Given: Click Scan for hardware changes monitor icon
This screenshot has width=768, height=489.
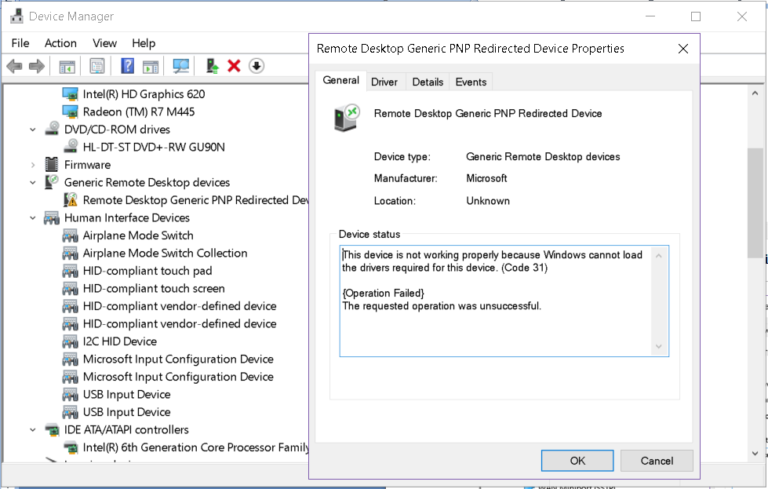Looking at the screenshot, I should coord(181,66).
